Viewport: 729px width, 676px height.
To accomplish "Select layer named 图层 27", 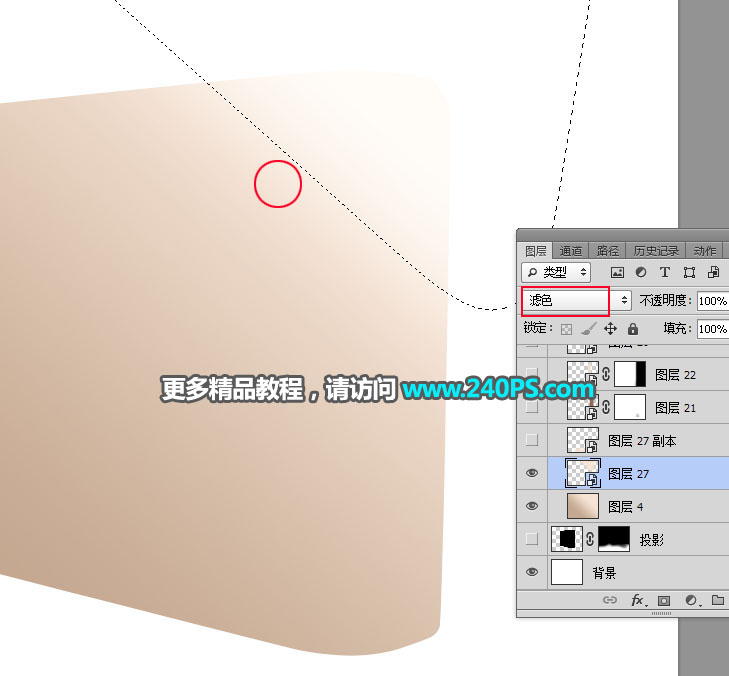I will (x=629, y=474).
